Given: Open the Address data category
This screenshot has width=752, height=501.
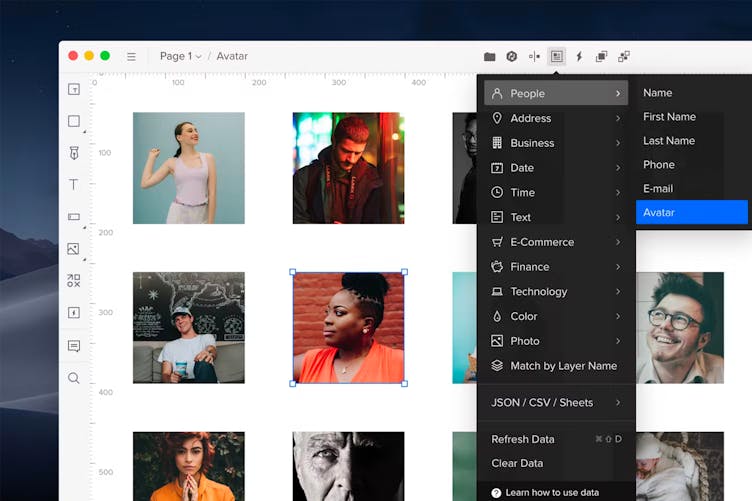Looking at the screenshot, I should (x=556, y=118).
